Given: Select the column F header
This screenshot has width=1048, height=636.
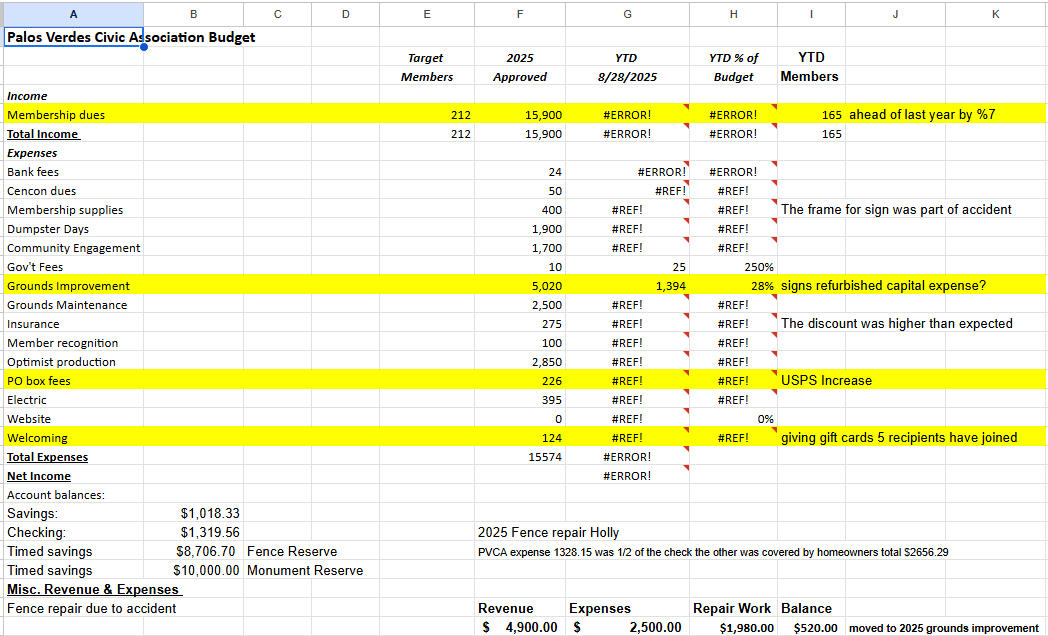Looking at the screenshot, I should 520,14.
